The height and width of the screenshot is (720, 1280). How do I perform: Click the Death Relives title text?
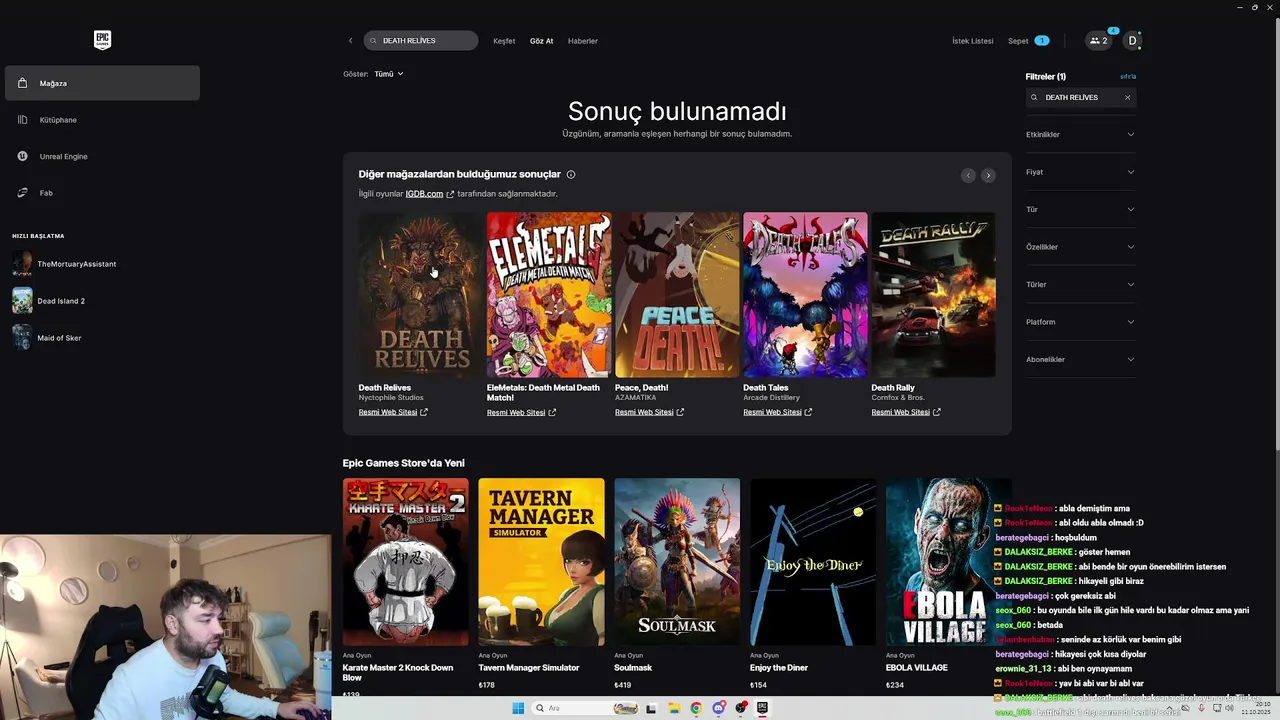point(385,387)
